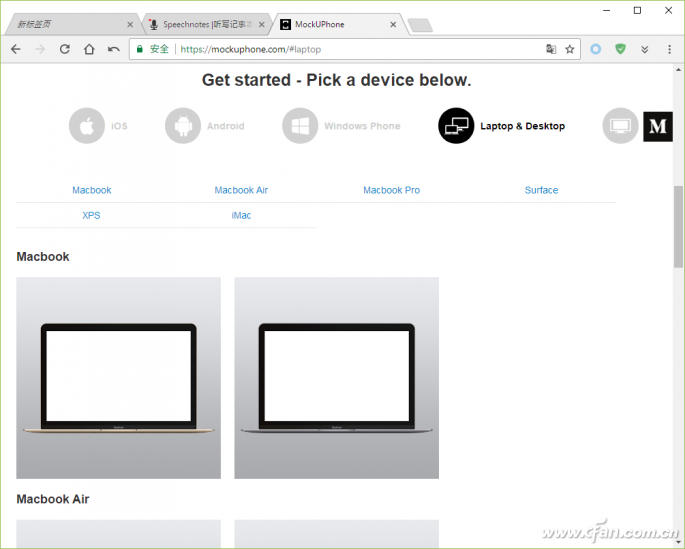
Task: Open the green shield extension
Action: click(x=620, y=49)
